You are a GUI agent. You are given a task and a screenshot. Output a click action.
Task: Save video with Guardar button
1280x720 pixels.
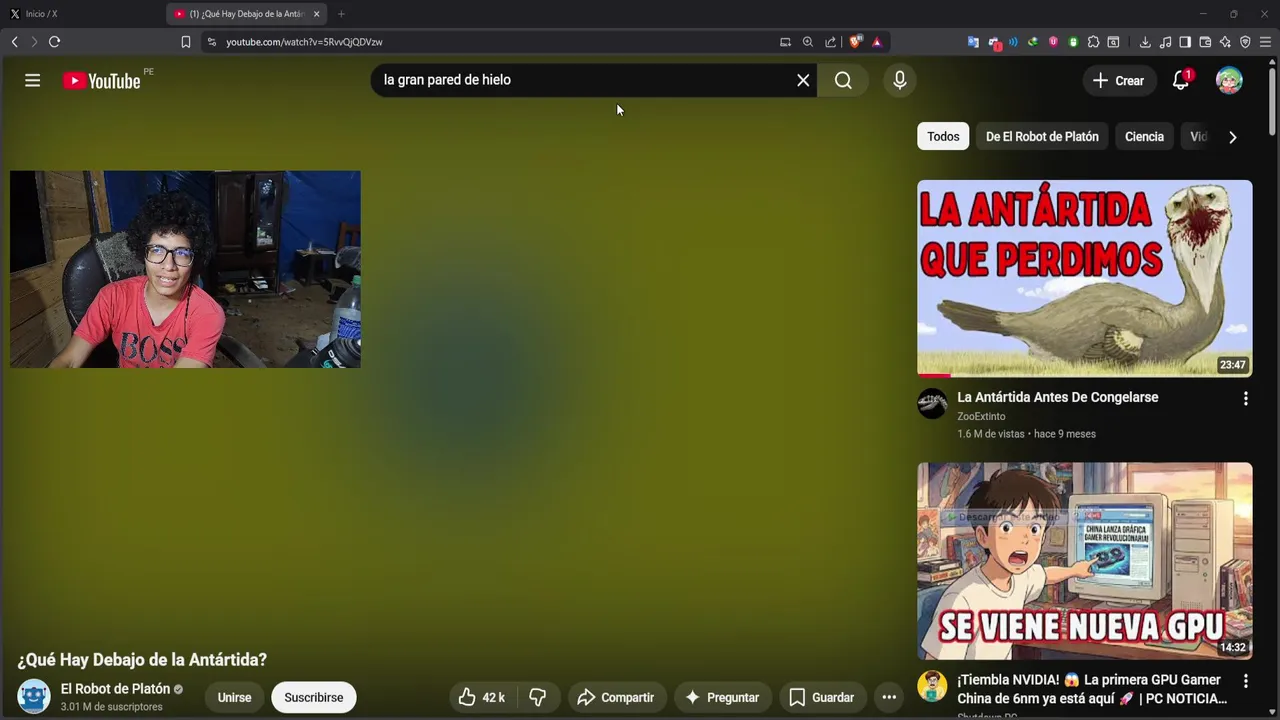pyautogui.click(x=822, y=697)
